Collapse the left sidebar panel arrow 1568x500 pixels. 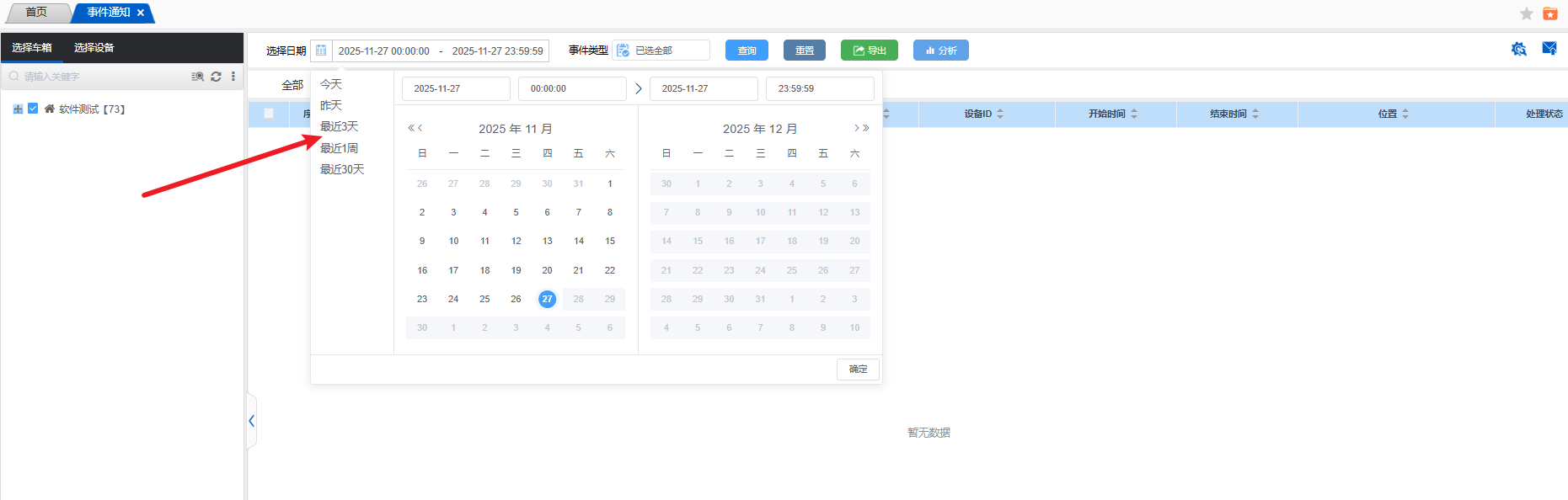coord(251,421)
